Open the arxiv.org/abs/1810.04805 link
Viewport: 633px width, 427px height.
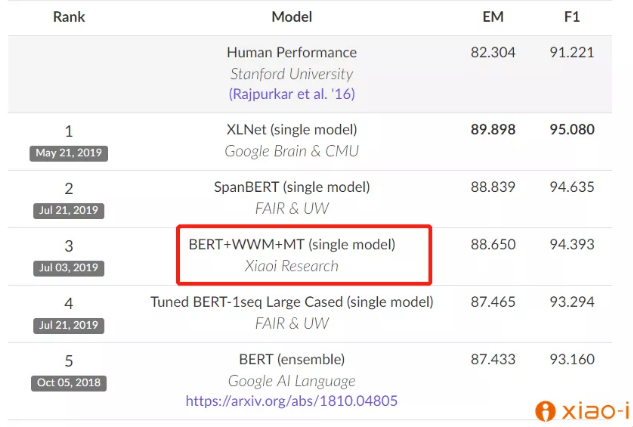coord(292,401)
